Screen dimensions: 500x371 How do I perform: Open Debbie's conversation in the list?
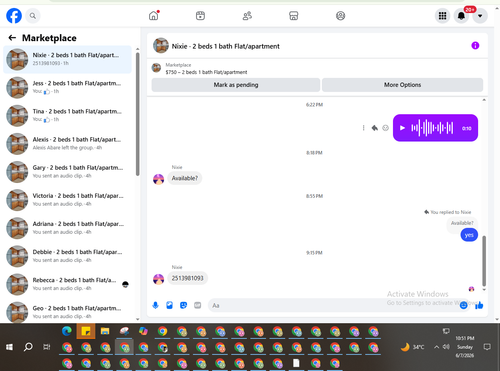click(x=67, y=256)
